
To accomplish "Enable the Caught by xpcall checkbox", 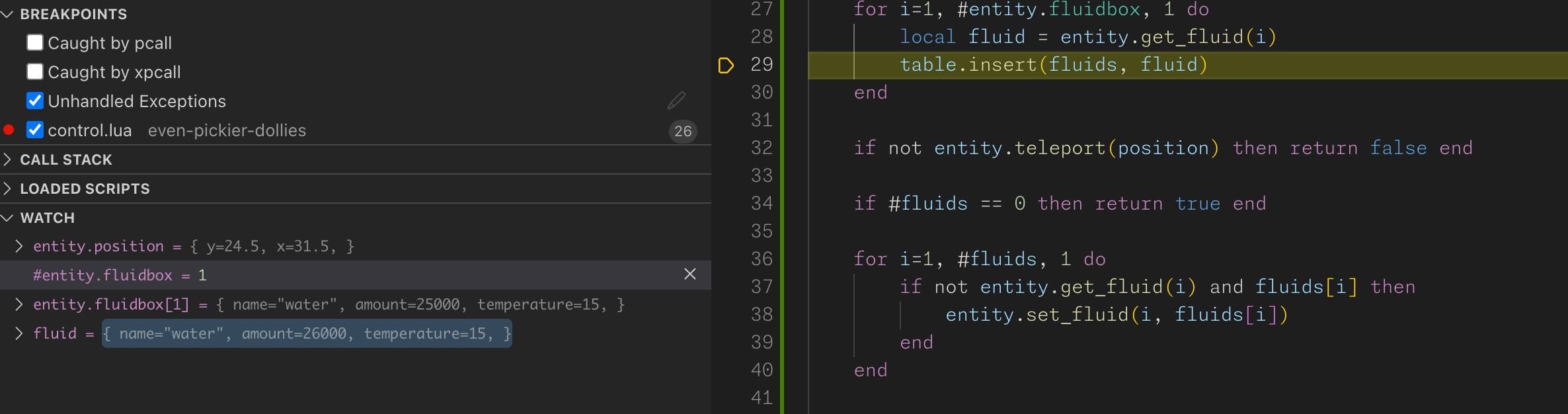I will [35, 72].
